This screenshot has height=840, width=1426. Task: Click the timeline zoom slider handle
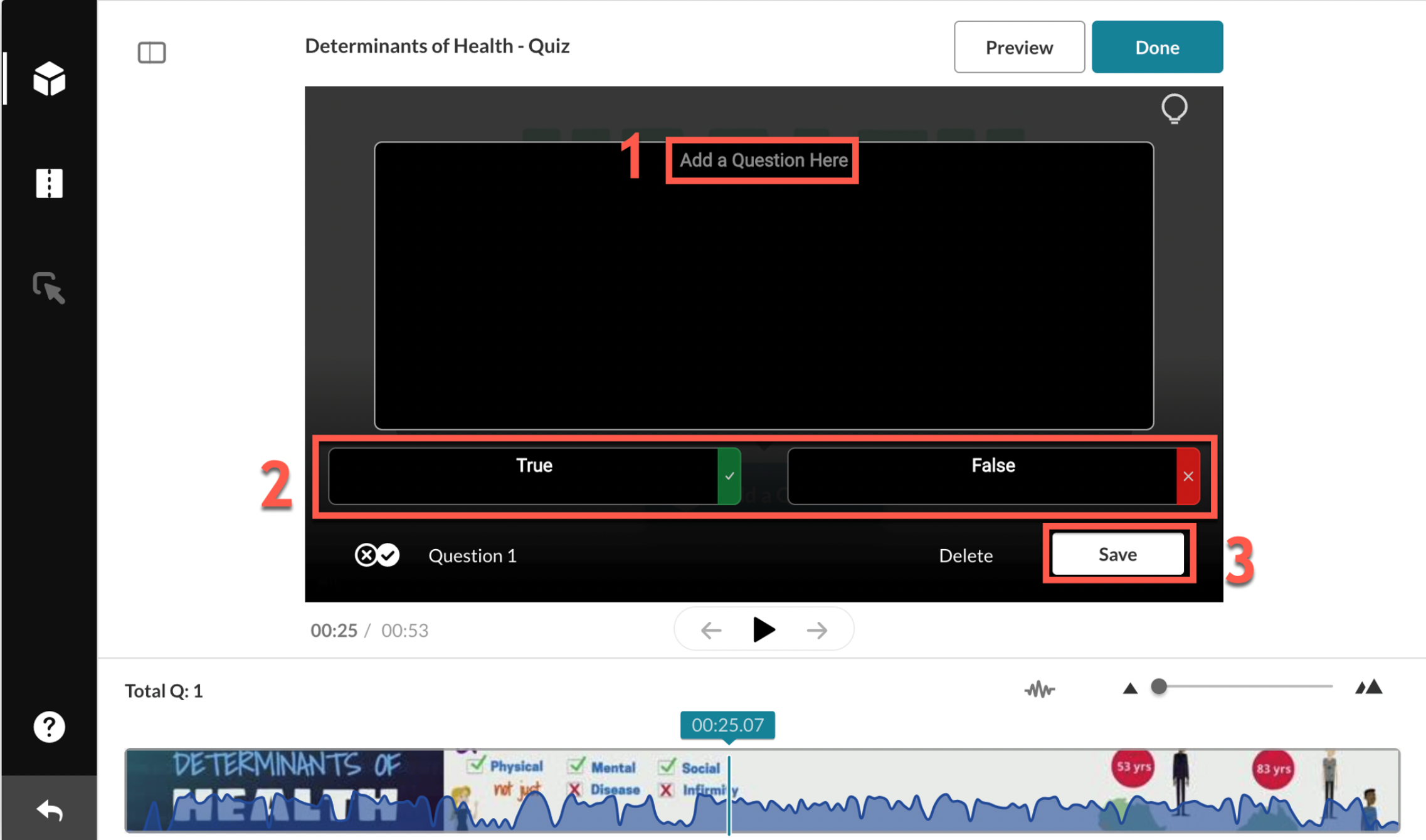click(1159, 686)
